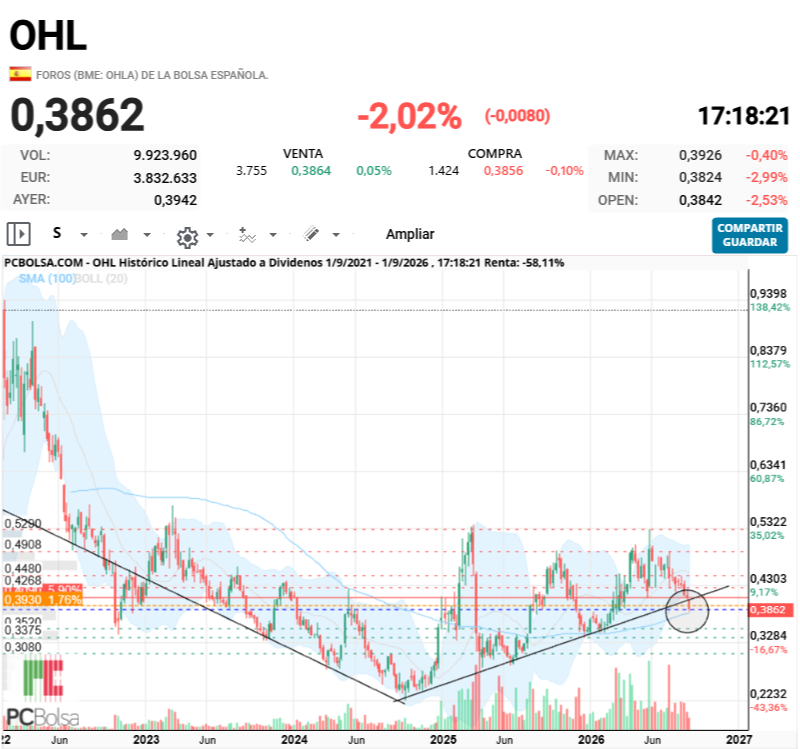Select the S weekly timeframe label
The image size is (800, 749).
point(57,234)
